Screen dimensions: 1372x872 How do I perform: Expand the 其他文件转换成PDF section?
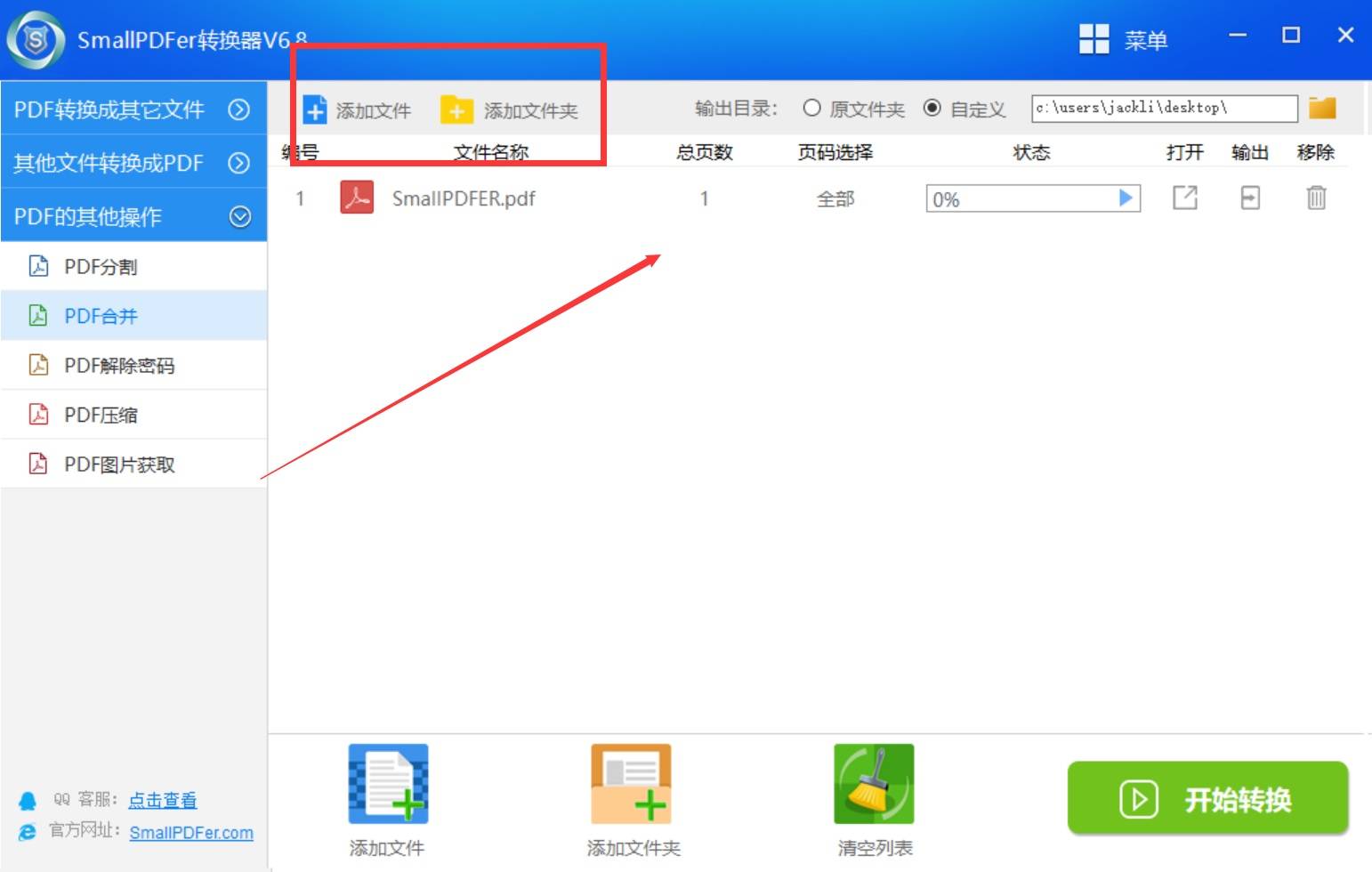133,163
